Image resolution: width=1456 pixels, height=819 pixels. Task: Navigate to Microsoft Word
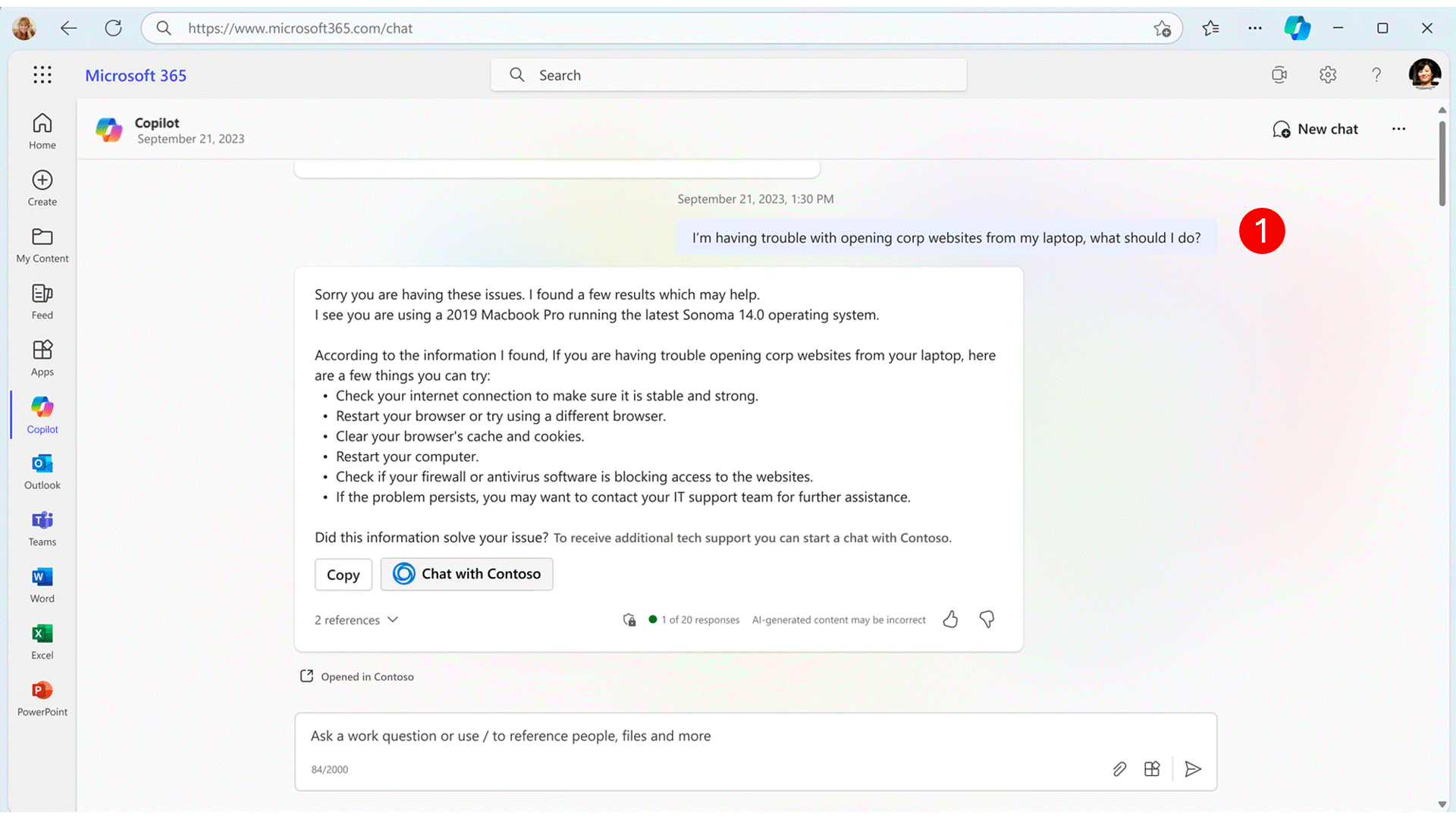(42, 583)
